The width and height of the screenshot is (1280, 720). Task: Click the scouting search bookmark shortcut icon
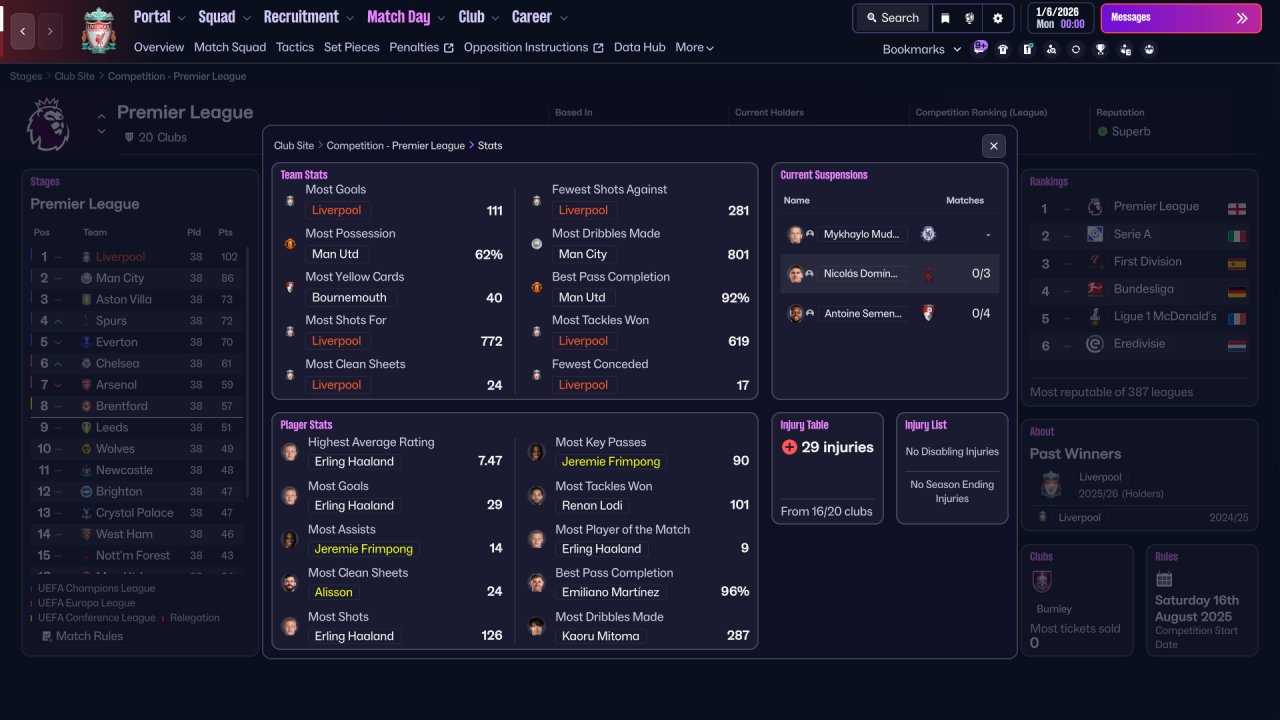point(1051,49)
